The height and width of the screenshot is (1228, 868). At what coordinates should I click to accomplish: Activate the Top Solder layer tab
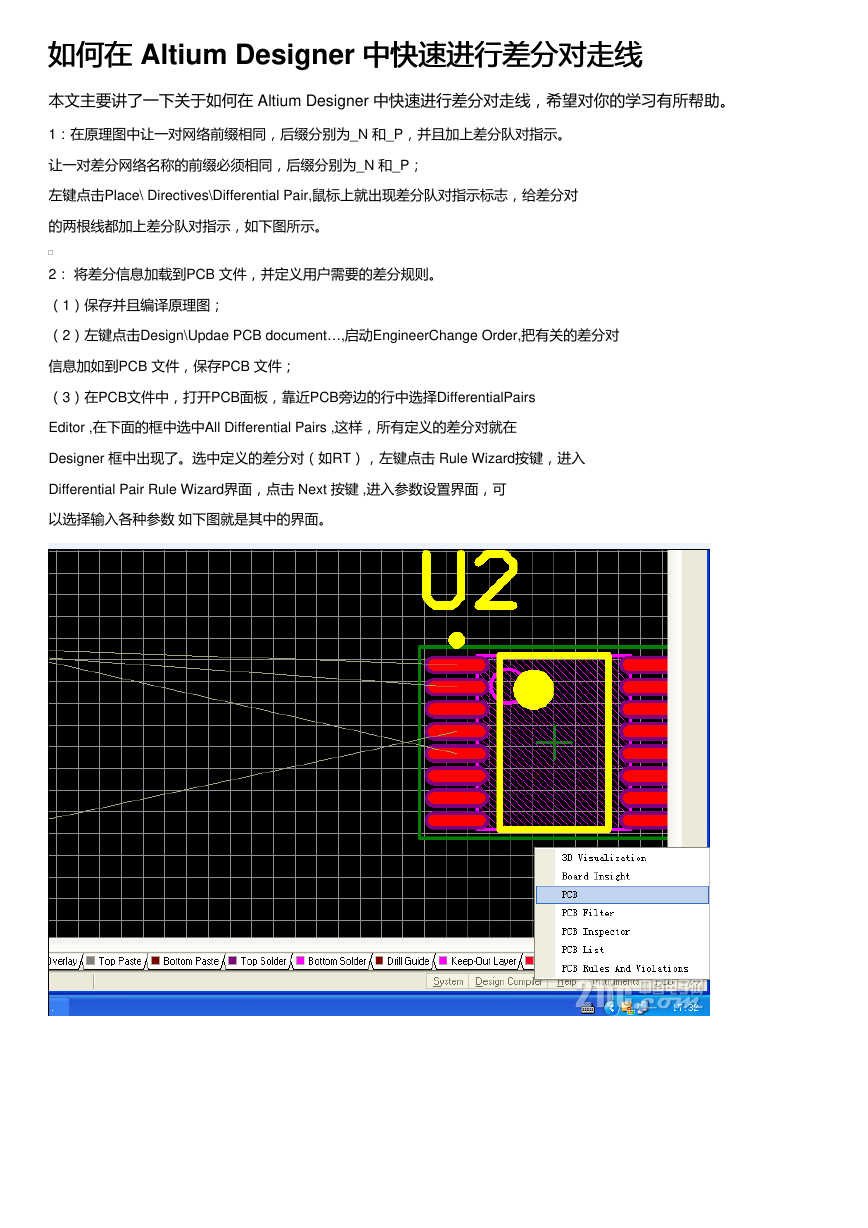point(258,961)
